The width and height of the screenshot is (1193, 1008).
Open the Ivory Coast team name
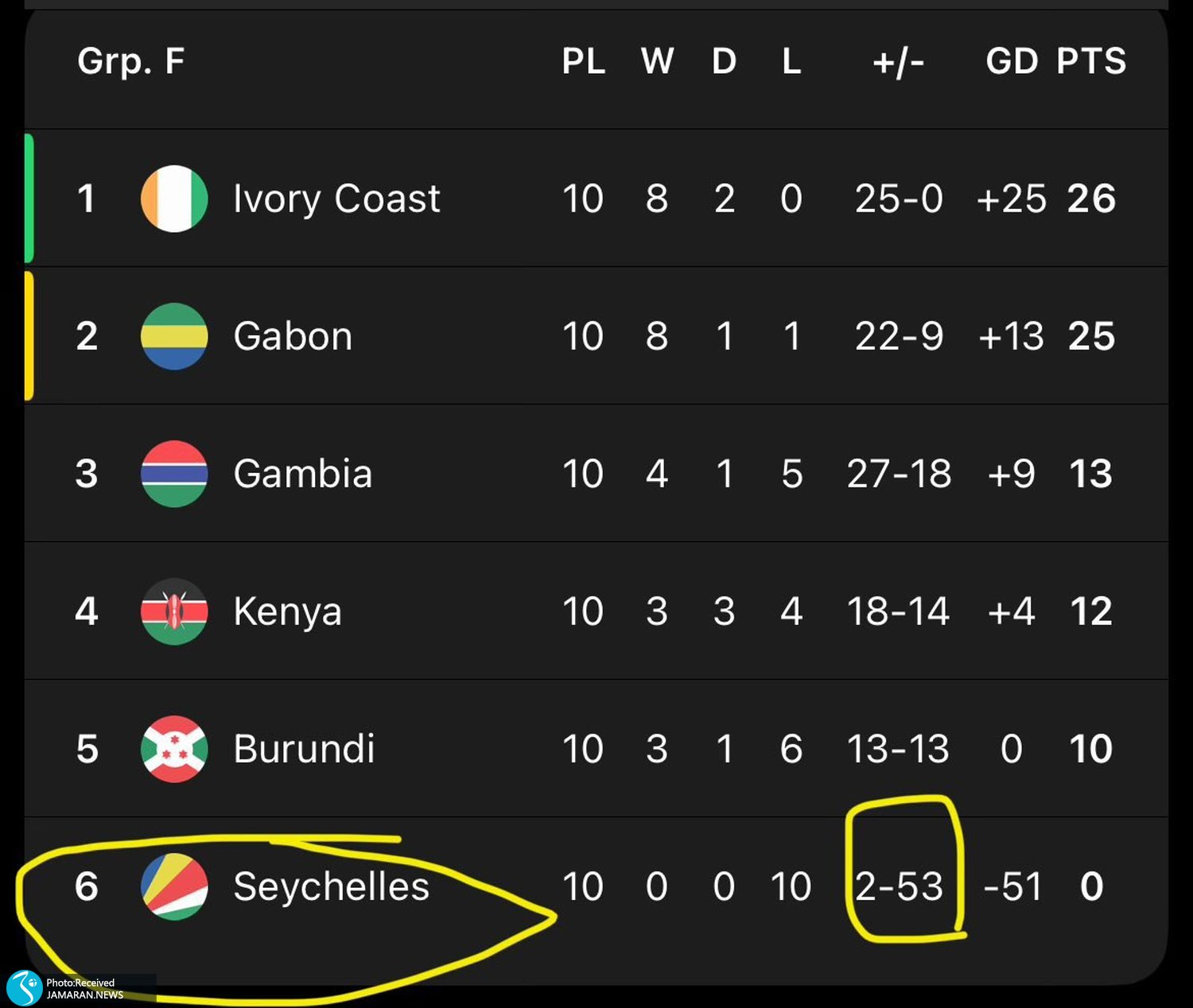click(x=336, y=198)
